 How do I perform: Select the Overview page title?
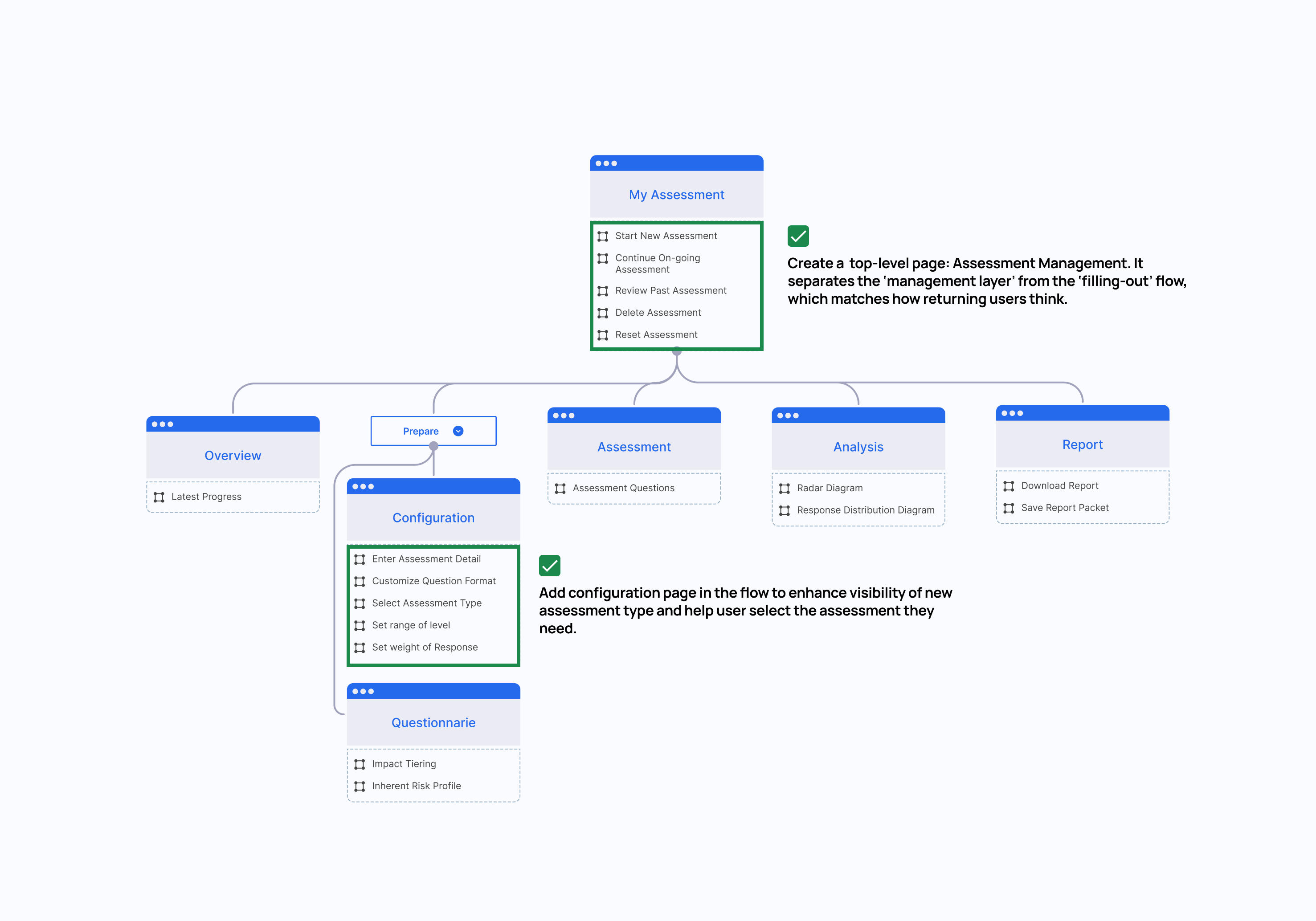(233, 456)
